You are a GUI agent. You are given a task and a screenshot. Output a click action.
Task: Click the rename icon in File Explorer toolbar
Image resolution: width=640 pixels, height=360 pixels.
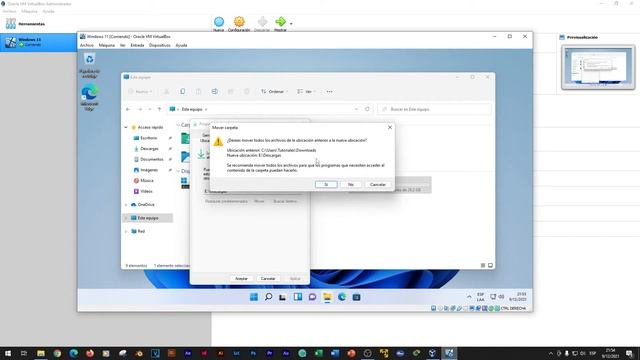(214, 91)
